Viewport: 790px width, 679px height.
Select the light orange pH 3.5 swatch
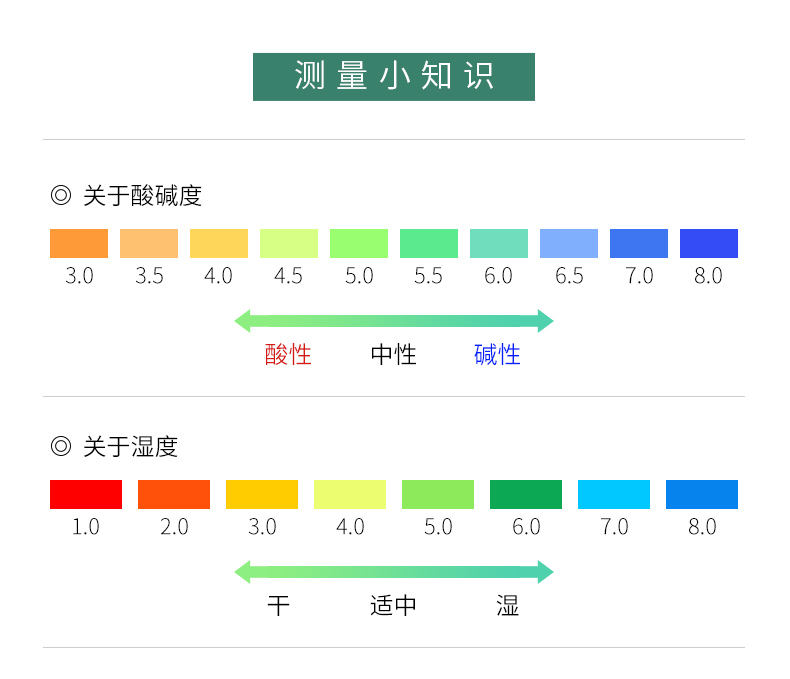[149, 244]
